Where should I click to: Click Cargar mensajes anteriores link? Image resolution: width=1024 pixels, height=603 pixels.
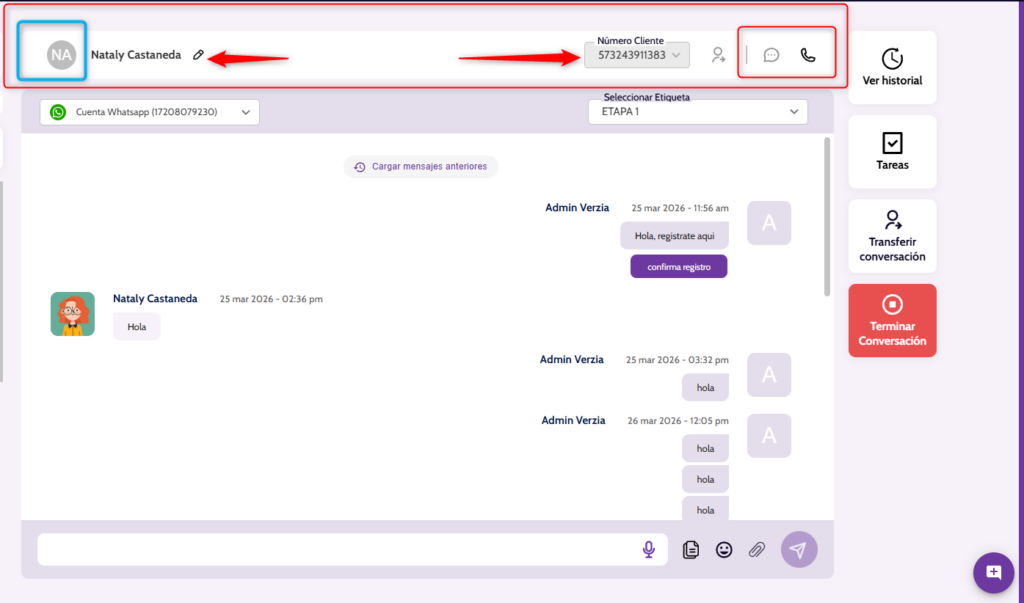click(x=420, y=166)
